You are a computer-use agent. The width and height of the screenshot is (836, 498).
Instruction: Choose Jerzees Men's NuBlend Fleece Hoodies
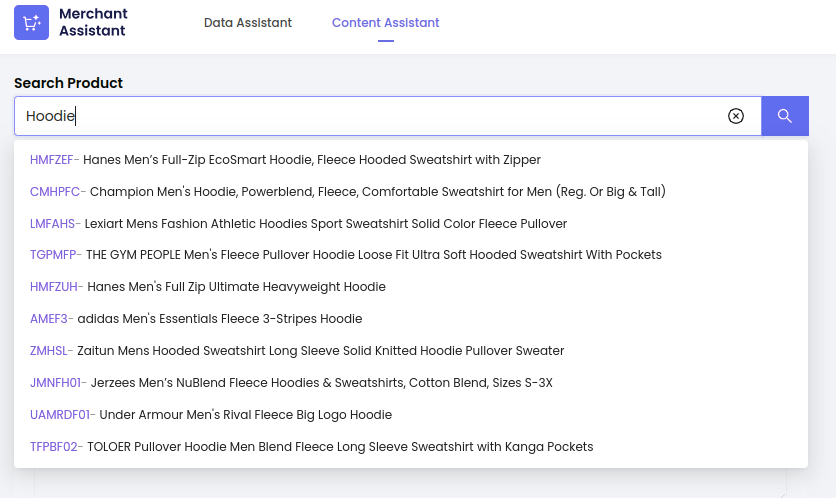point(411,383)
